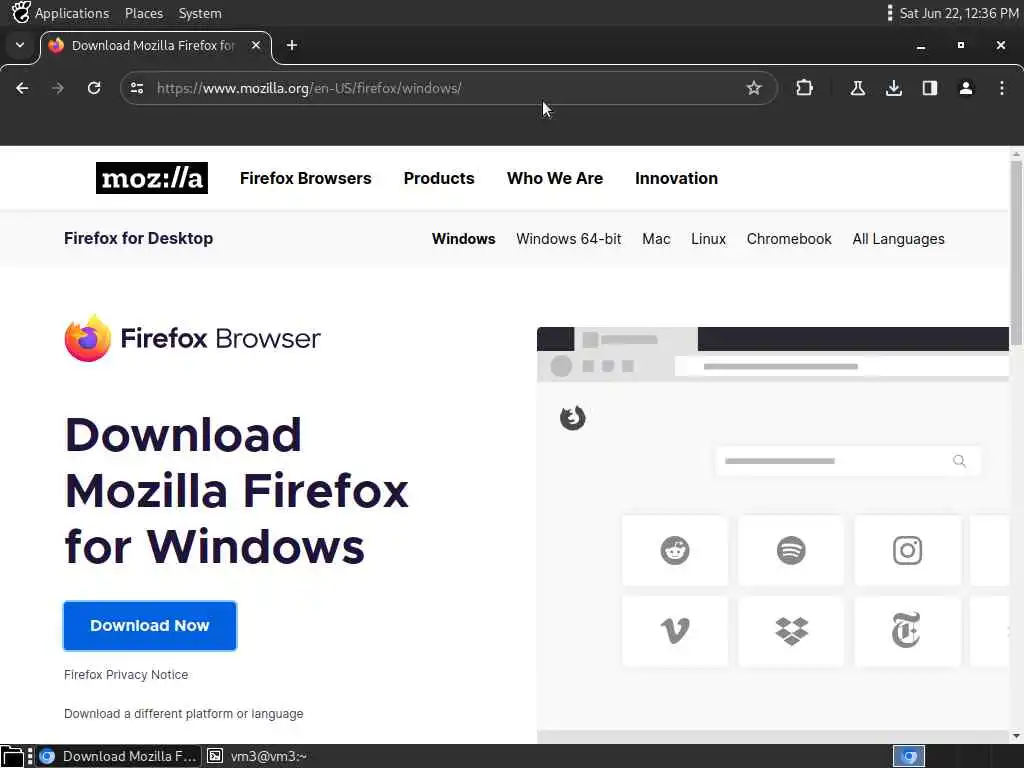Open Download a different platform or language
Image resolution: width=1024 pixels, height=768 pixels.
[184, 714]
